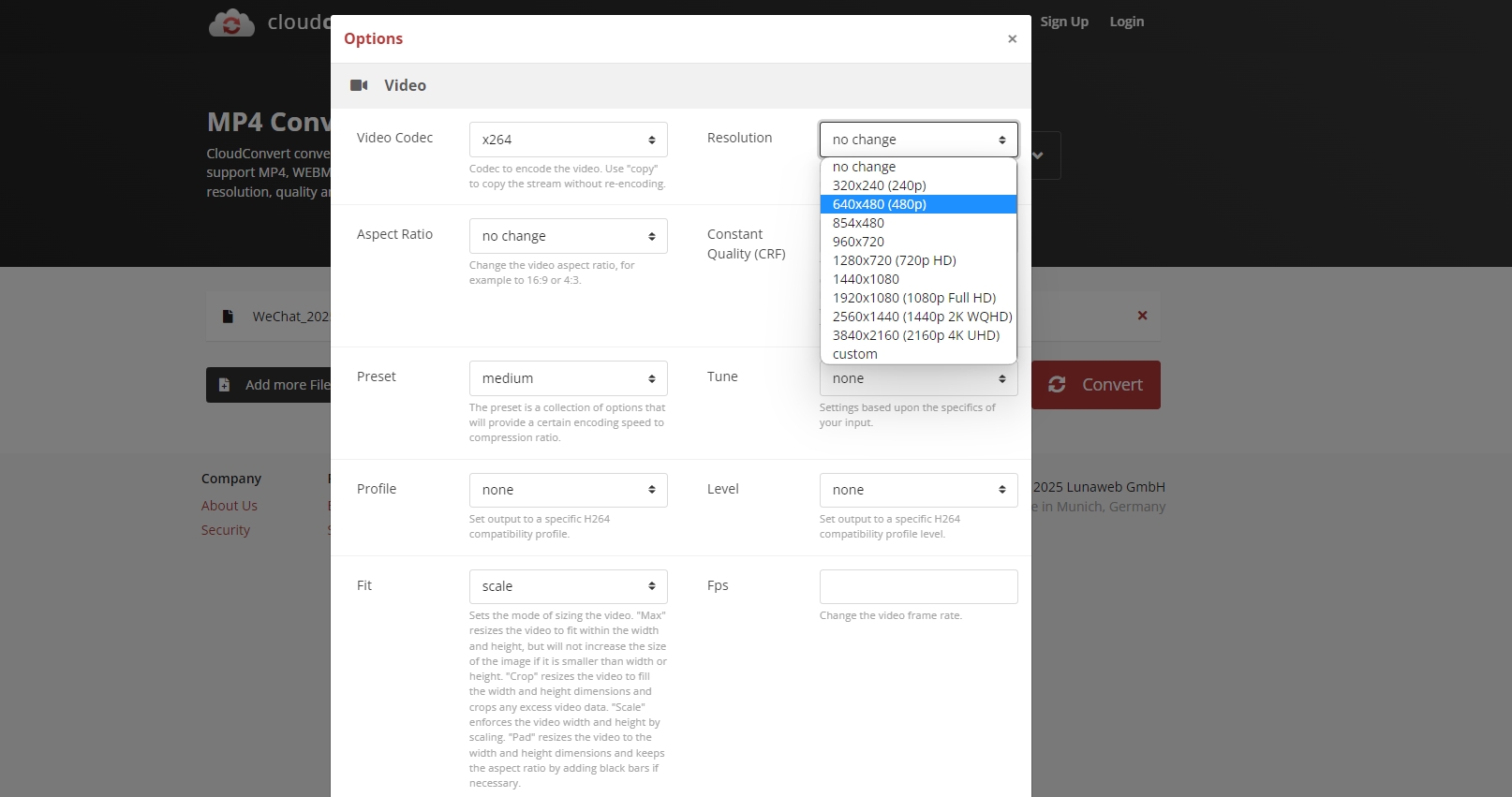Click the Convert button
This screenshot has width=1512, height=797.
pyautogui.click(x=1096, y=385)
